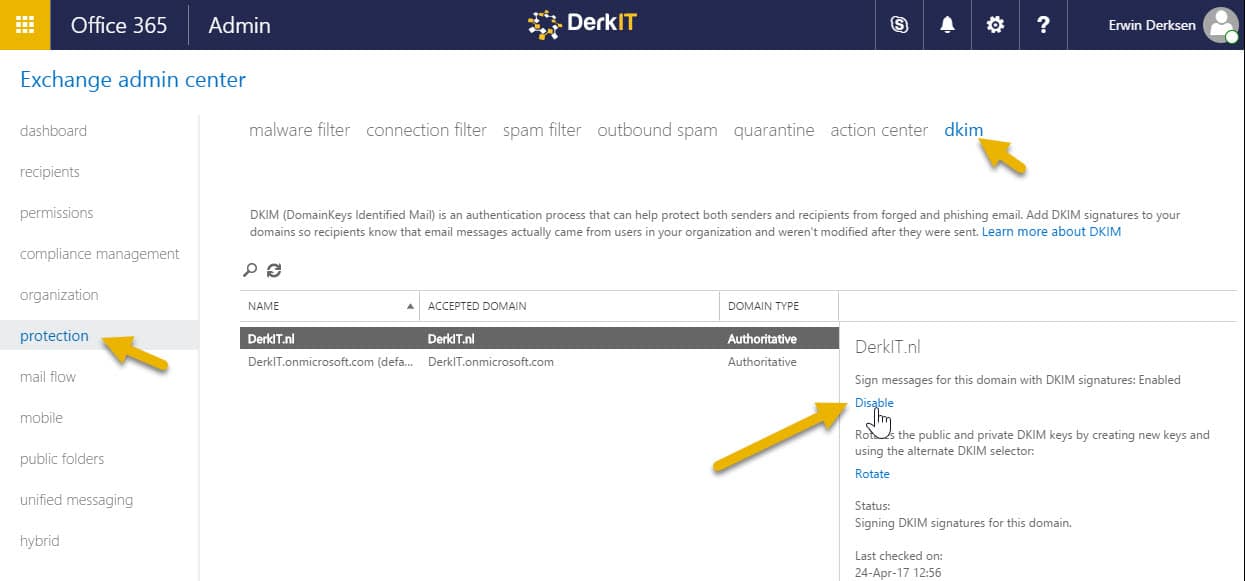Click last checked date 24-Apr-17 12:56

click(x=898, y=573)
